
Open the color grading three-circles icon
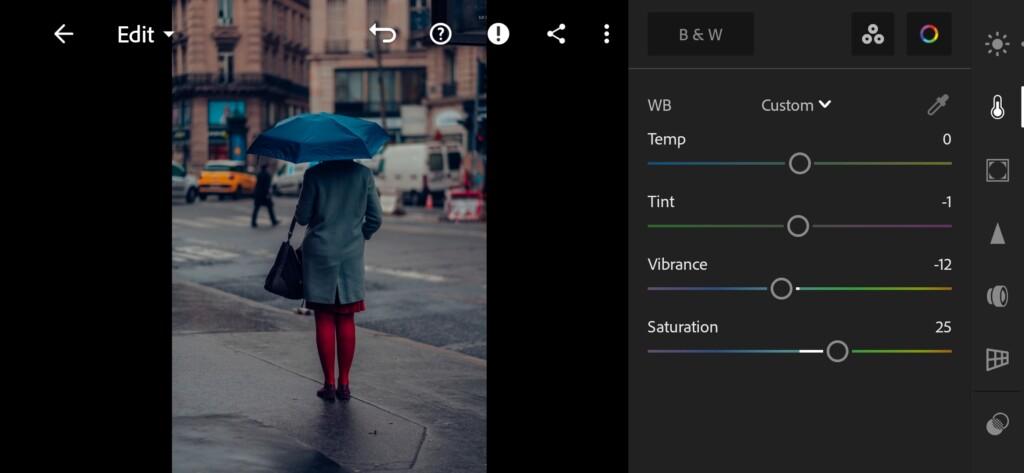(872, 35)
